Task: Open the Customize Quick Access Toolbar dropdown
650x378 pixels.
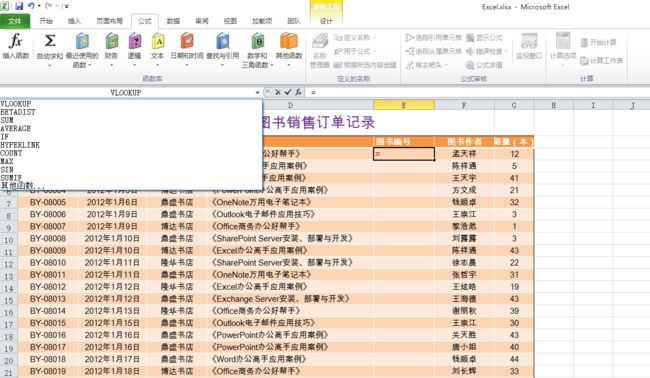Action: click(66, 6)
